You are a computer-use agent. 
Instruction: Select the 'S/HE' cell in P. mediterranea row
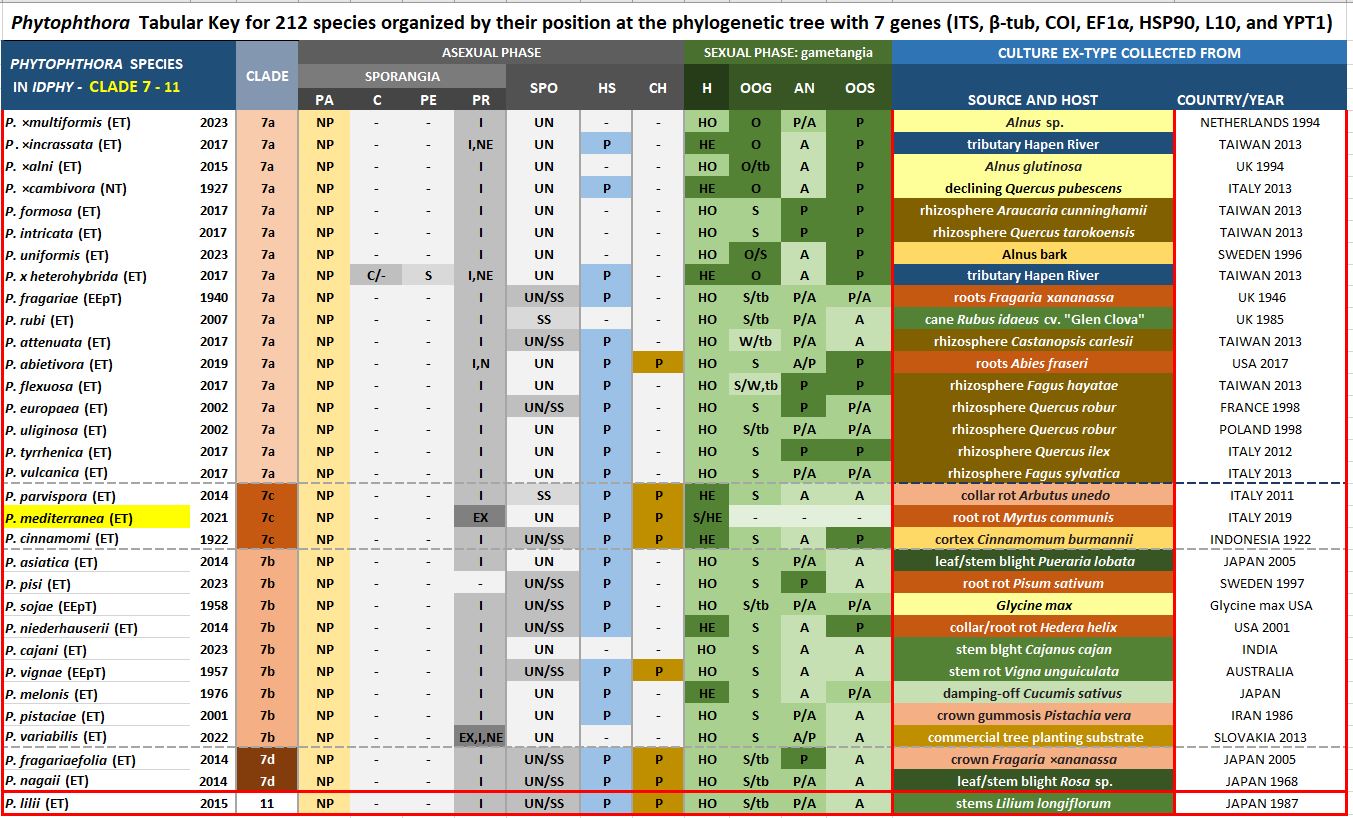point(707,518)
